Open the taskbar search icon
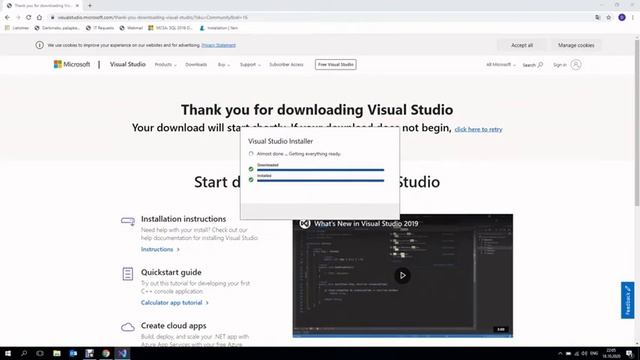The height and width of the screenshot is (360, 640). [24, 353]
